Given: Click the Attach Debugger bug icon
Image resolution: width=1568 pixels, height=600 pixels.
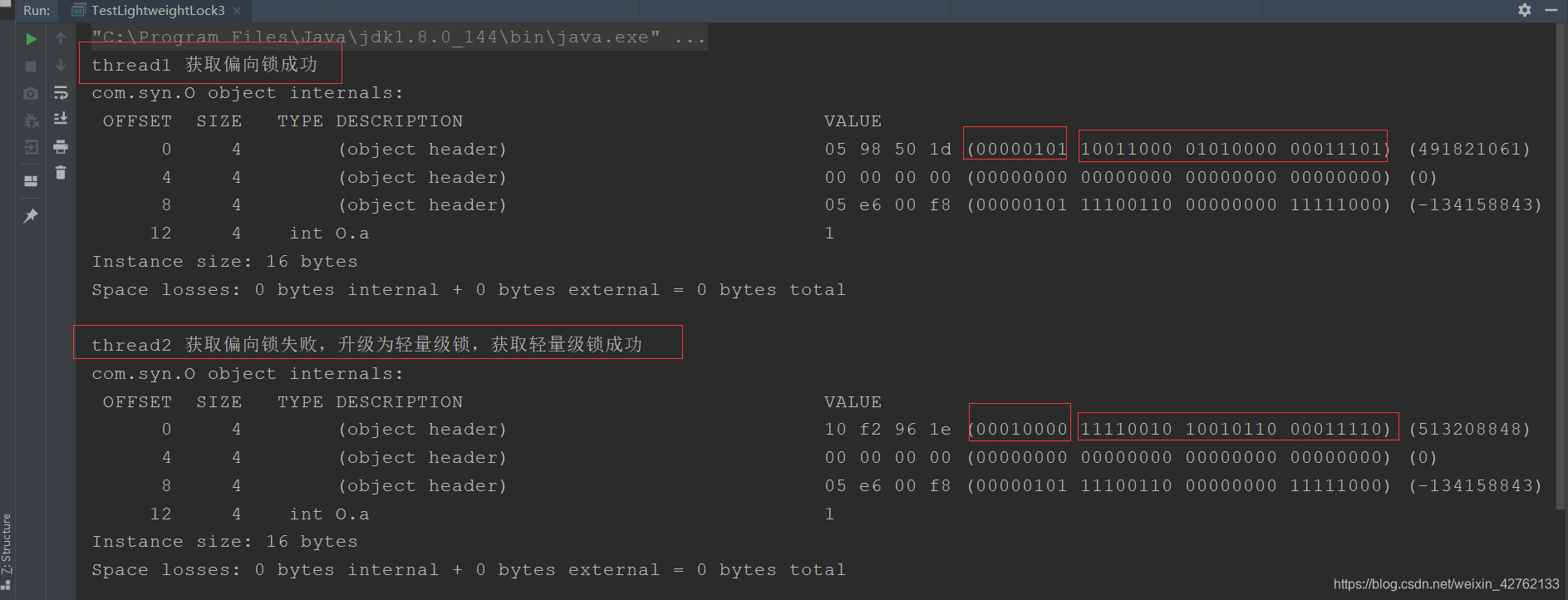Looking at the screenshot, I should click(x=31, y=120).
